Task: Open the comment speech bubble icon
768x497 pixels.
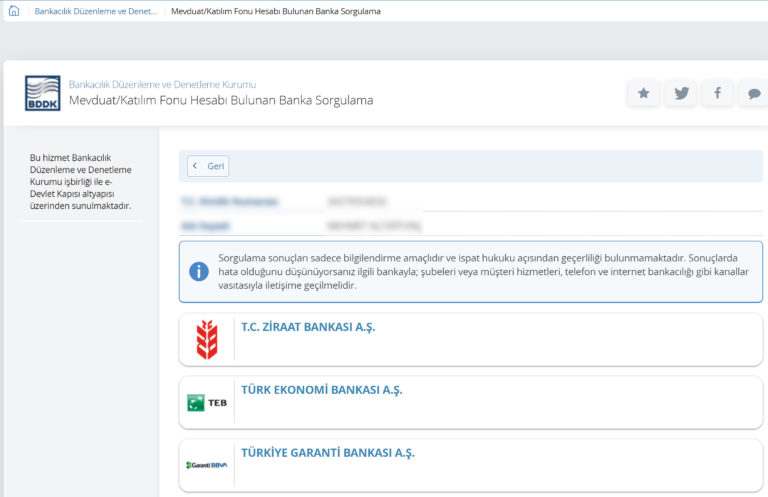Action: 752,93
